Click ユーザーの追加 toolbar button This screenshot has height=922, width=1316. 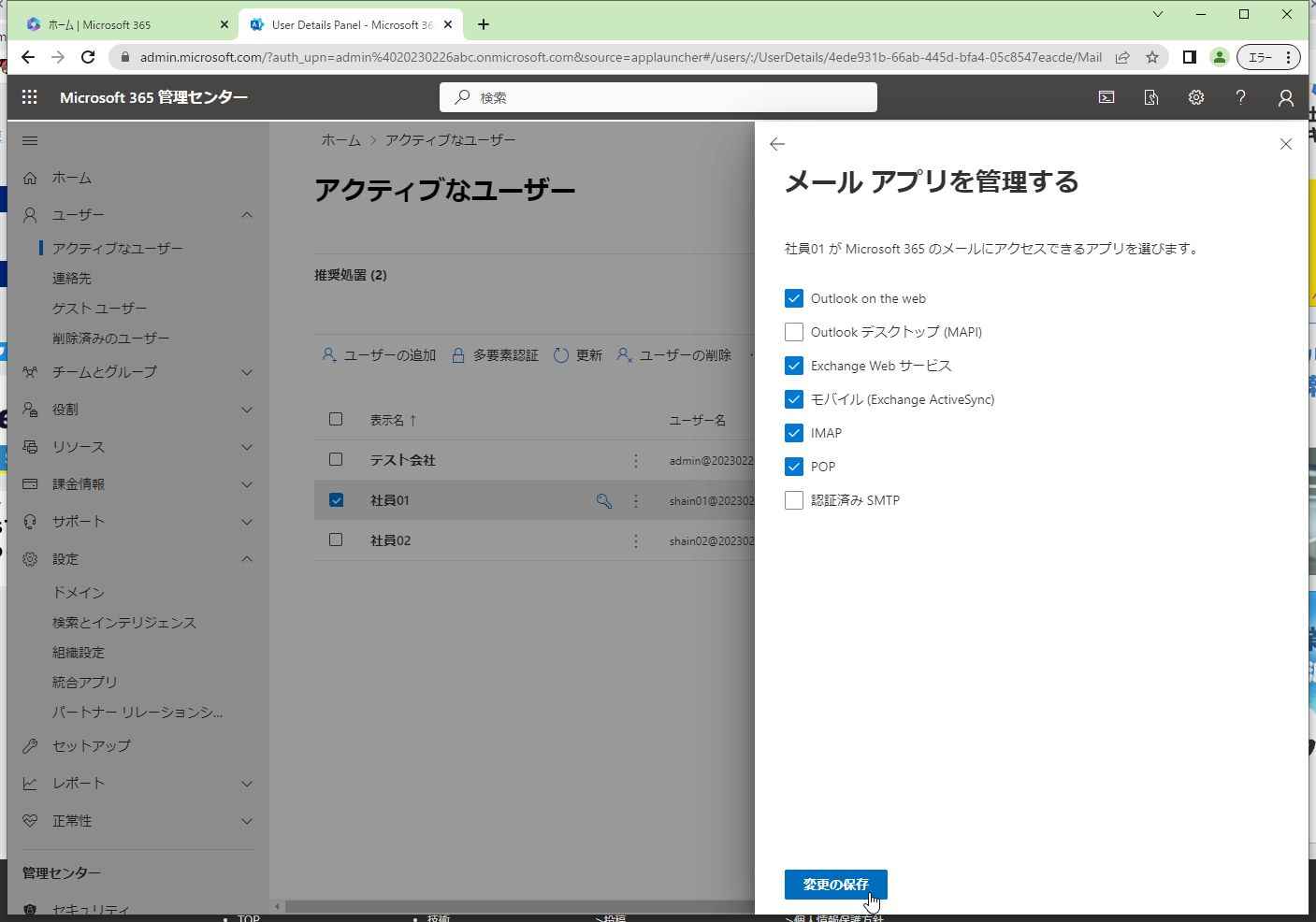click(x=379, y=355)
